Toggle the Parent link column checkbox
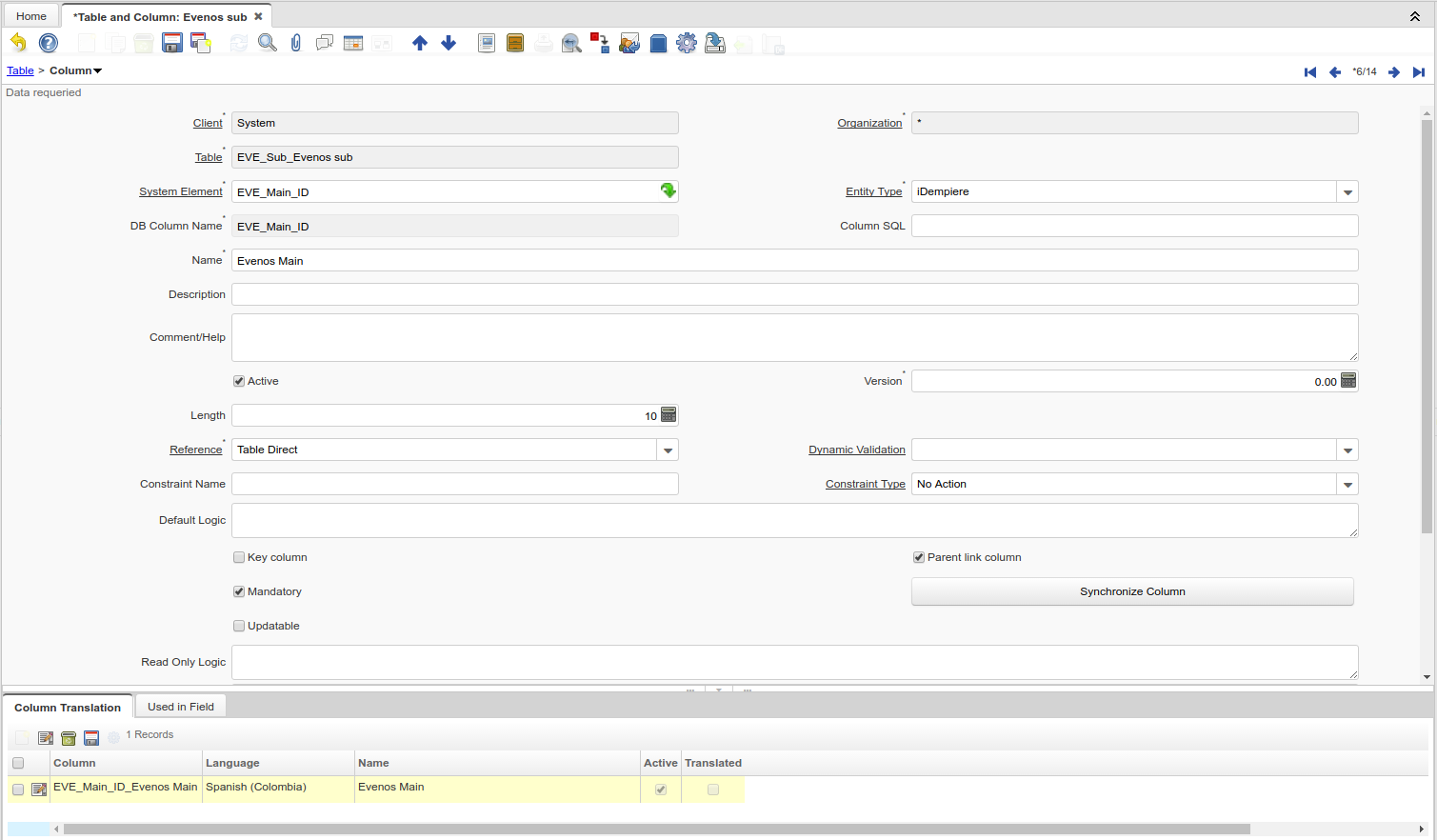This screenshot has width=1437, height=840. [919, 557]
